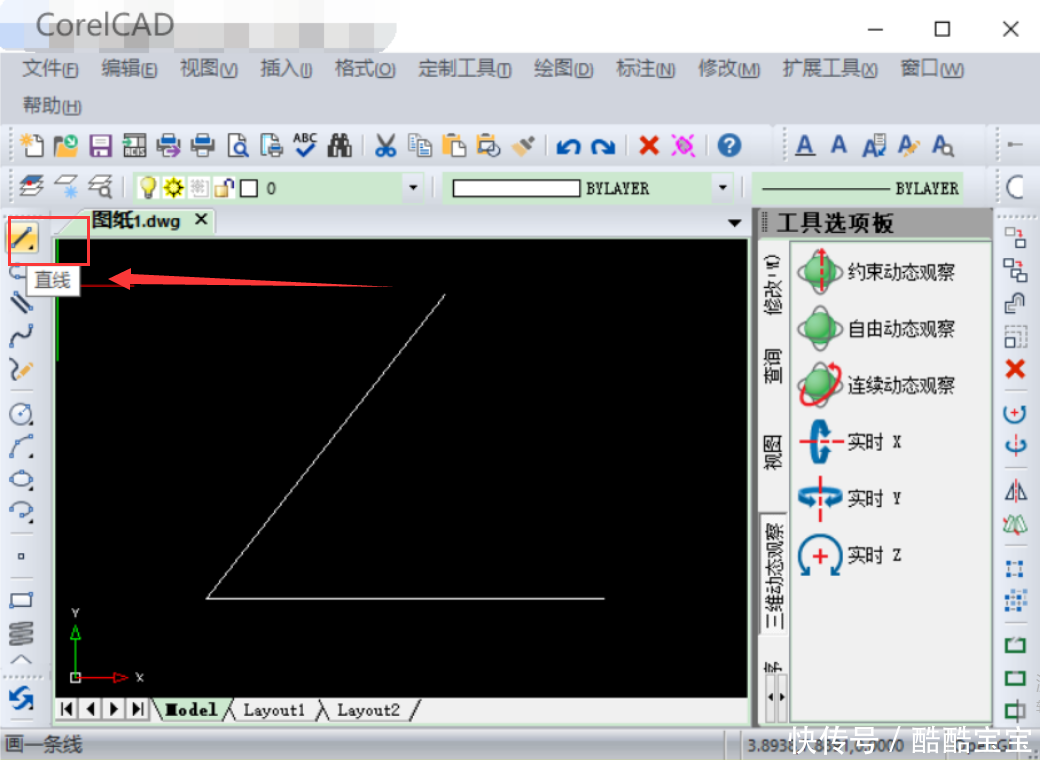Select the Point tool
1040x760 pixels.
(x=21, y=556)
